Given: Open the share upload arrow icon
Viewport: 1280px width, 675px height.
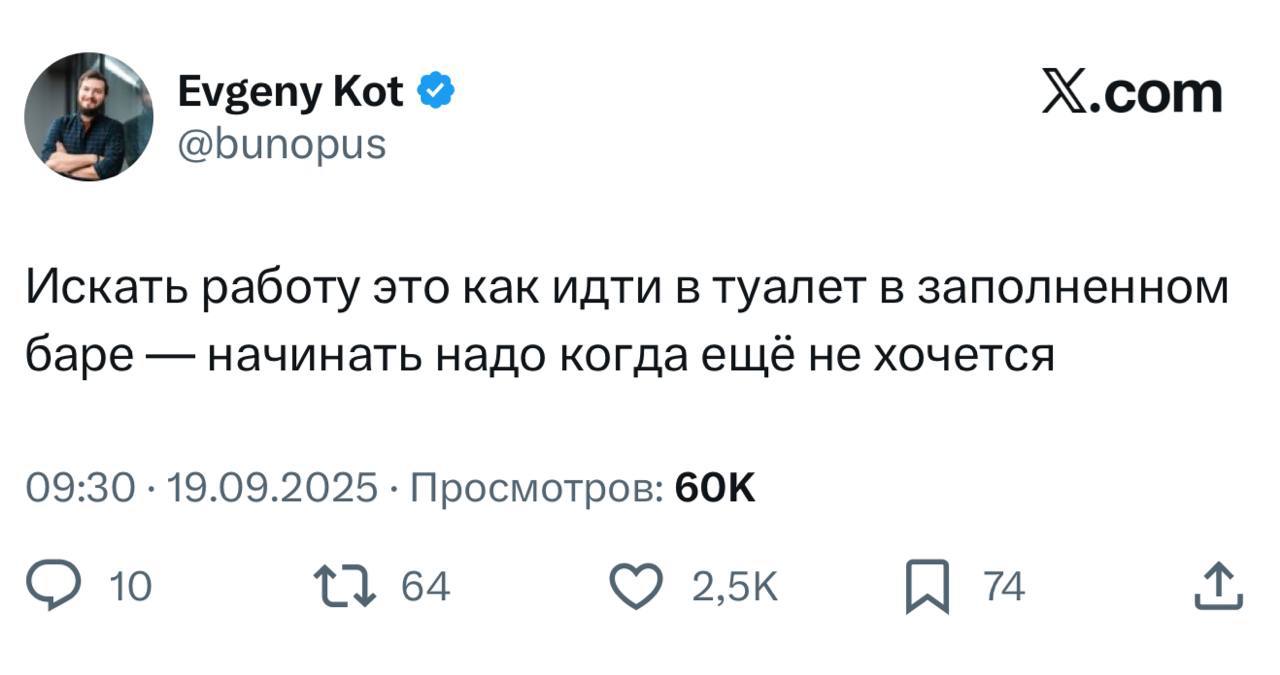Looking at the screenshot, I should 1219,588.
